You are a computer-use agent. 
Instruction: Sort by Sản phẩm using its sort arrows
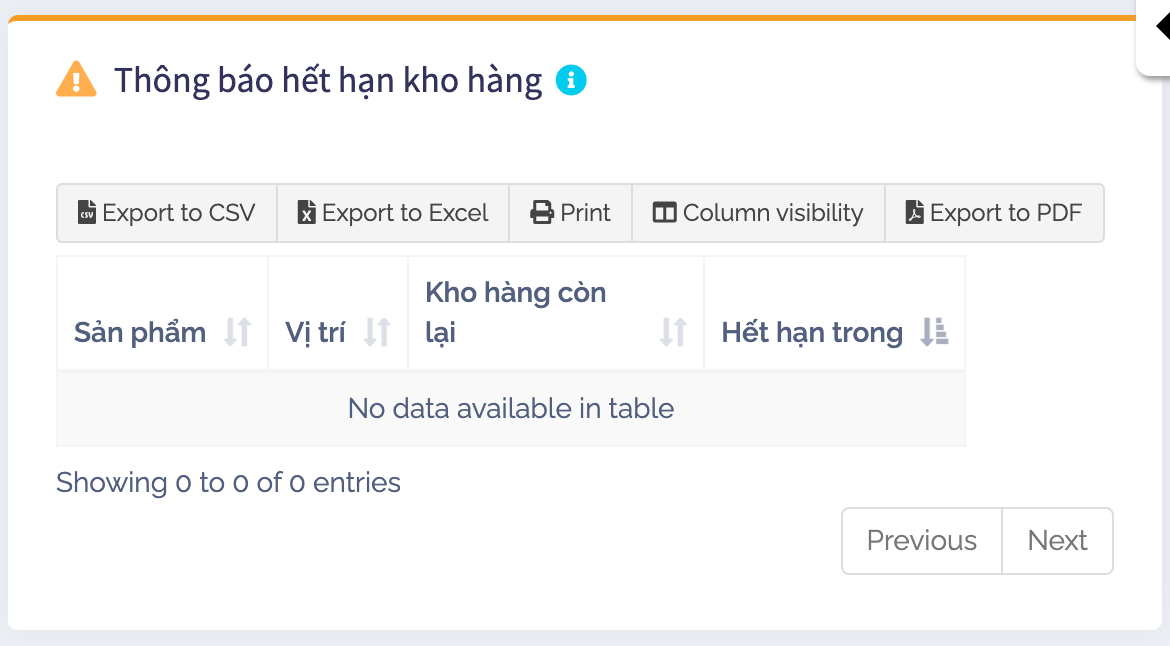pos(237,332)
